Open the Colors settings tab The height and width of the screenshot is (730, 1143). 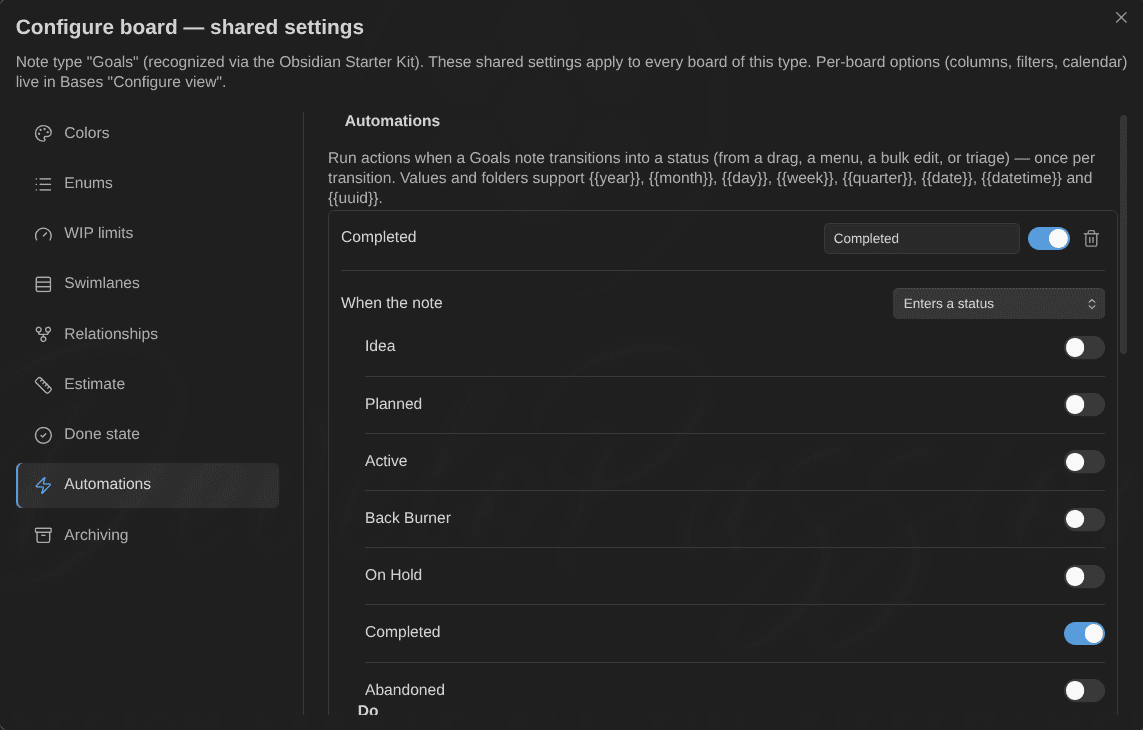(x=147, y=133)
